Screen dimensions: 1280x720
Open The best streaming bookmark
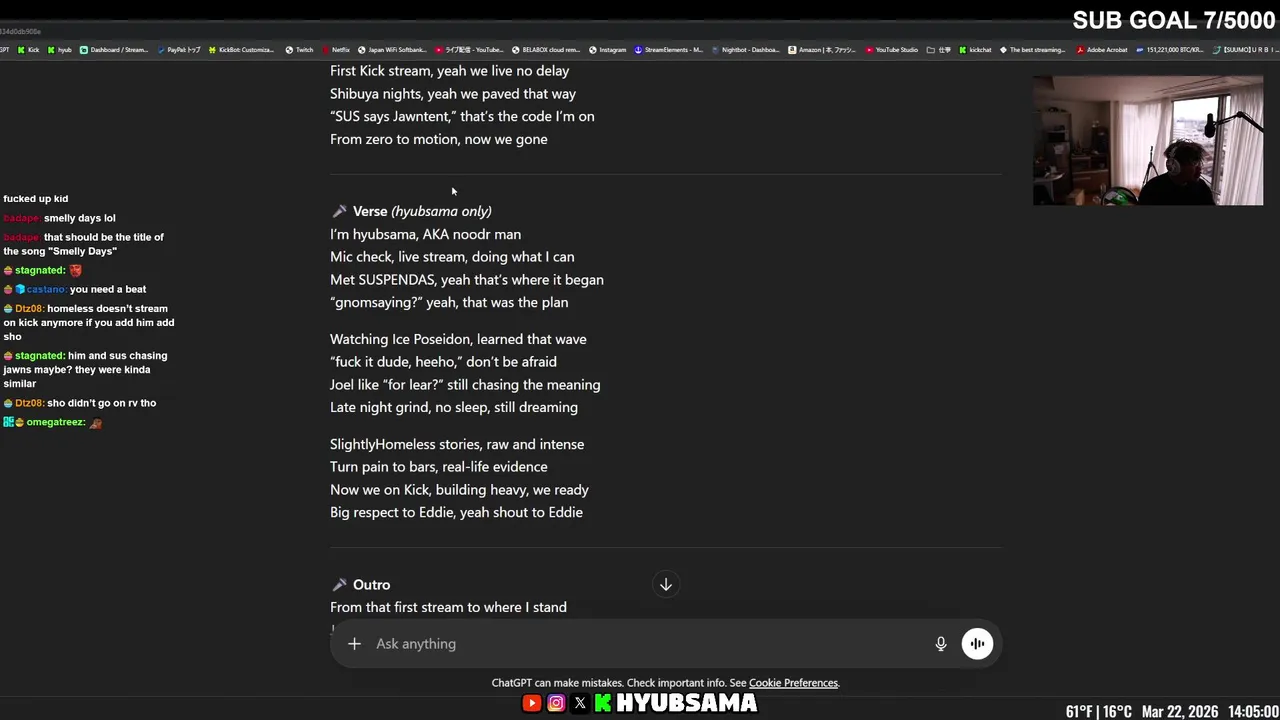1033,50
